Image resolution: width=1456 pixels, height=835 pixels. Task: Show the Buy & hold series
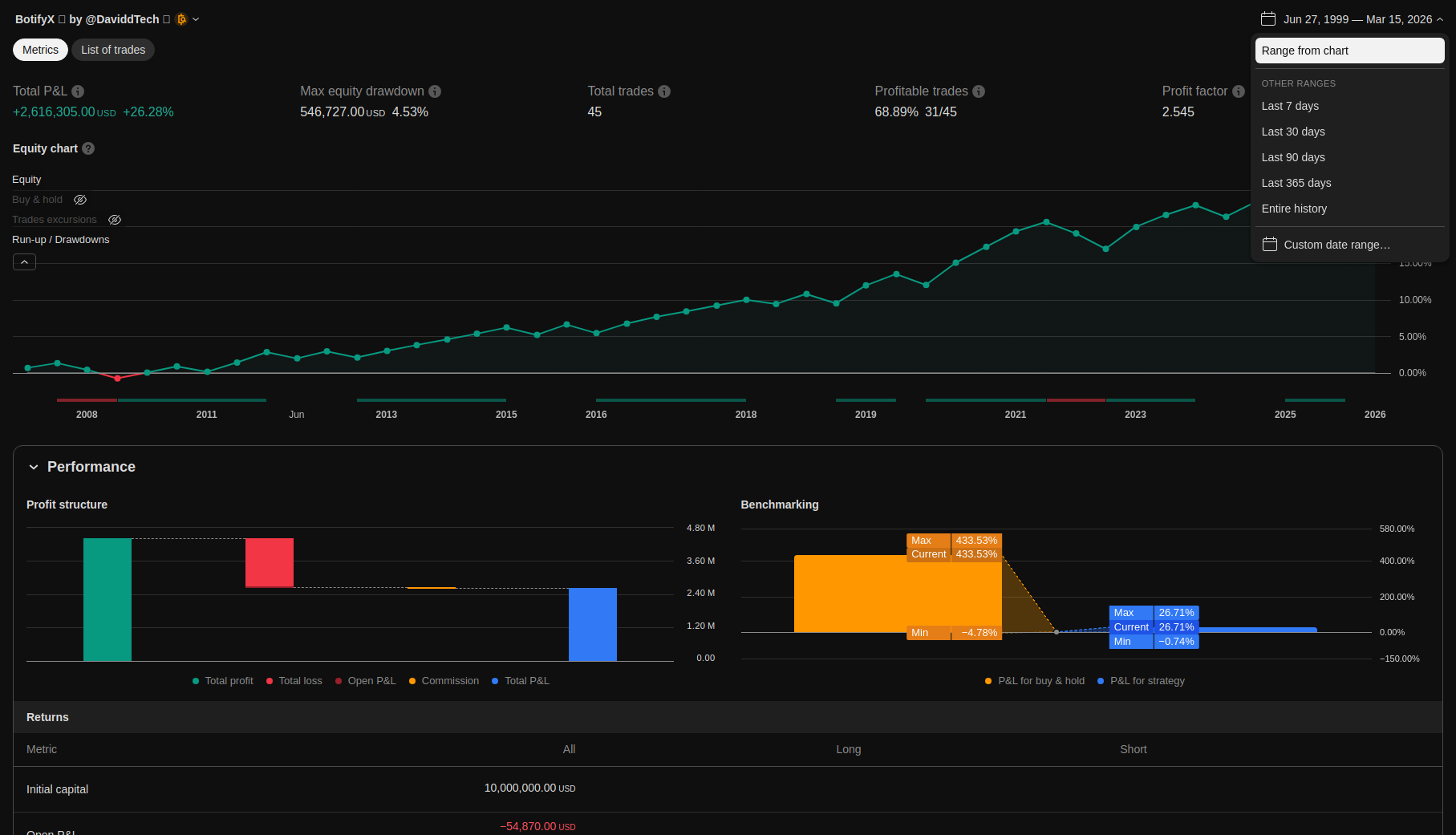coord(80,200)
